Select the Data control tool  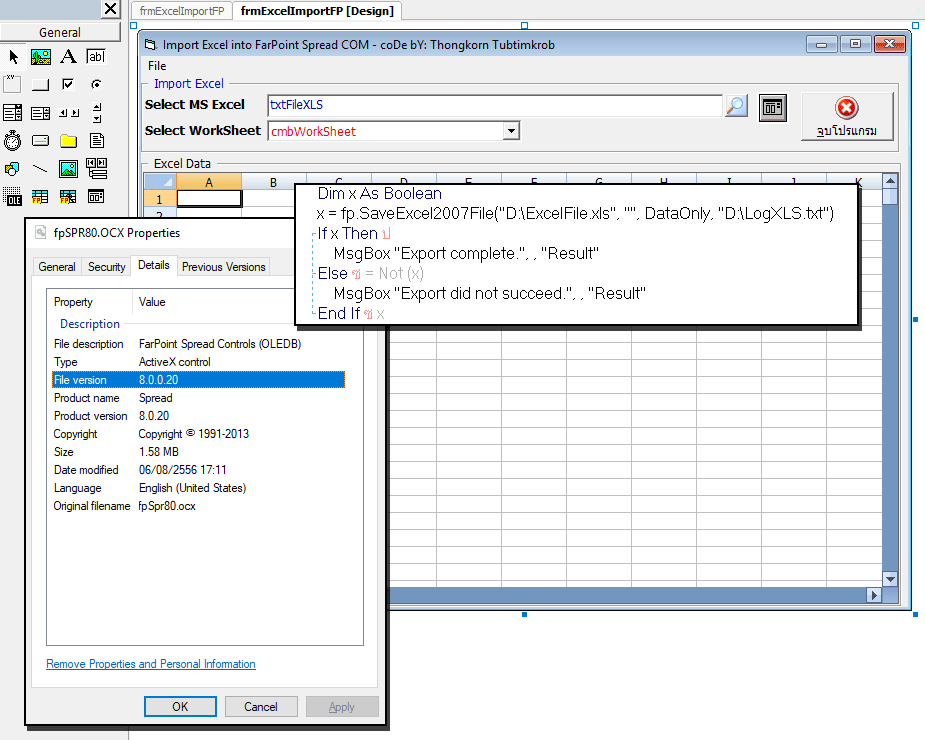click(x=96, y=168)
